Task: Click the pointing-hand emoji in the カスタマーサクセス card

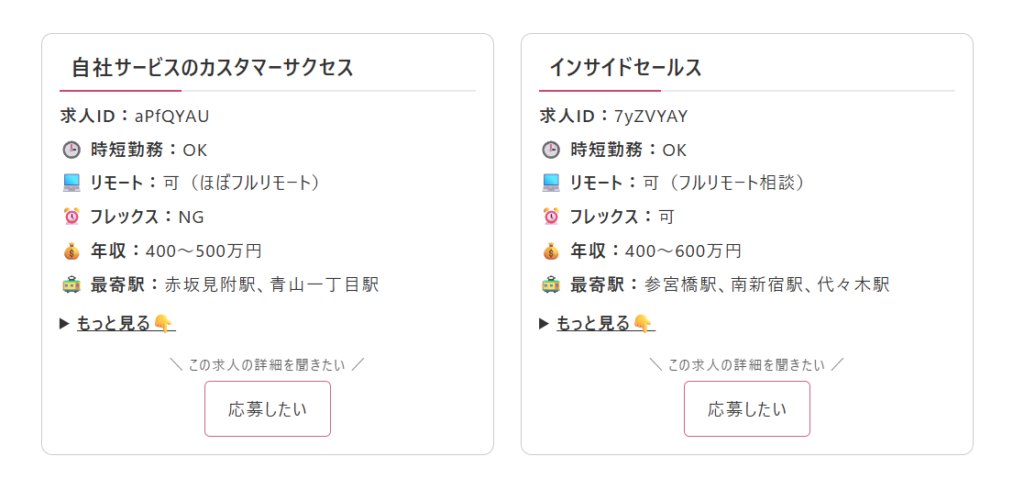Action: (x=164, y=323)
